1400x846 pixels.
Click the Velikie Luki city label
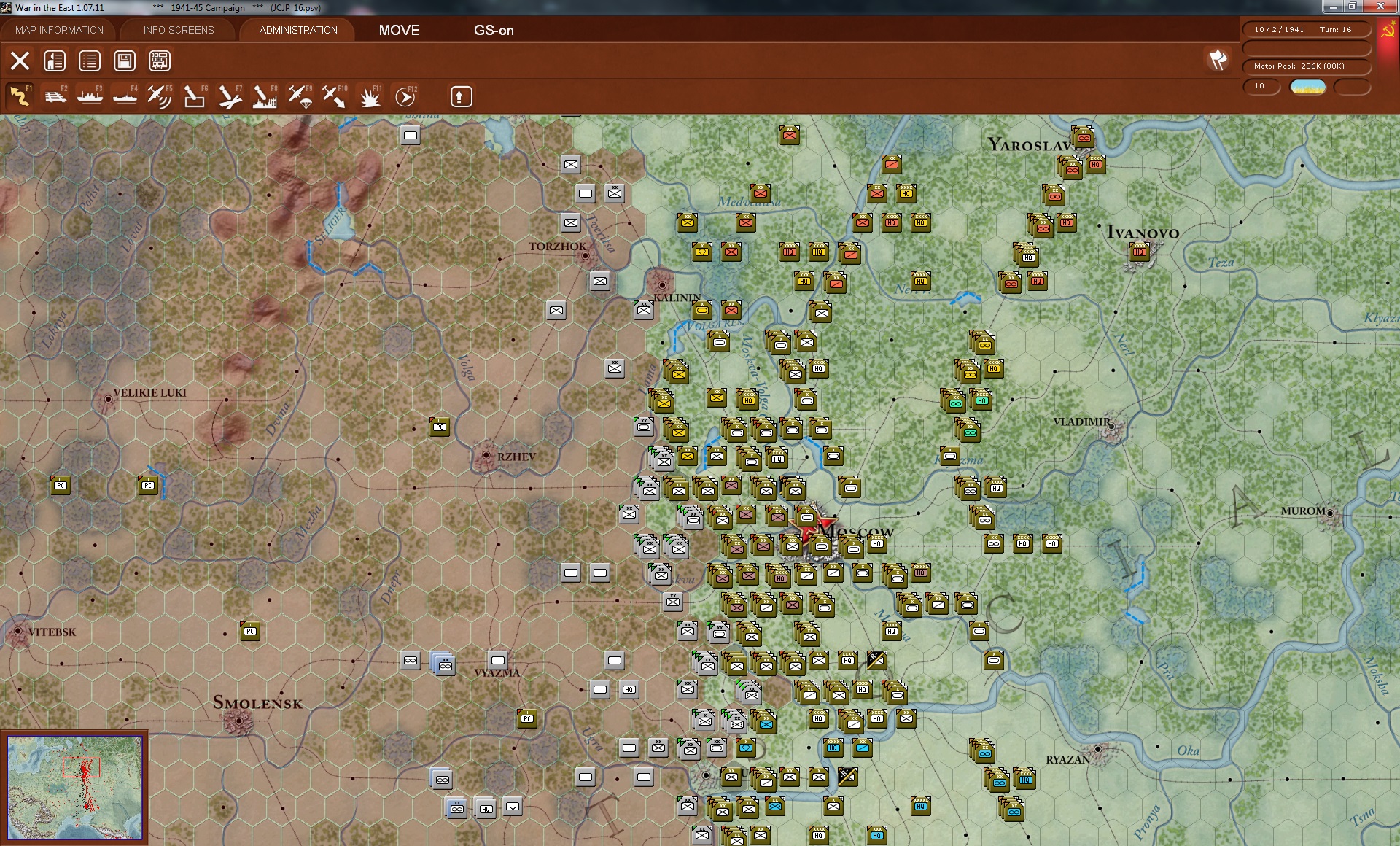tap(149, 392)
